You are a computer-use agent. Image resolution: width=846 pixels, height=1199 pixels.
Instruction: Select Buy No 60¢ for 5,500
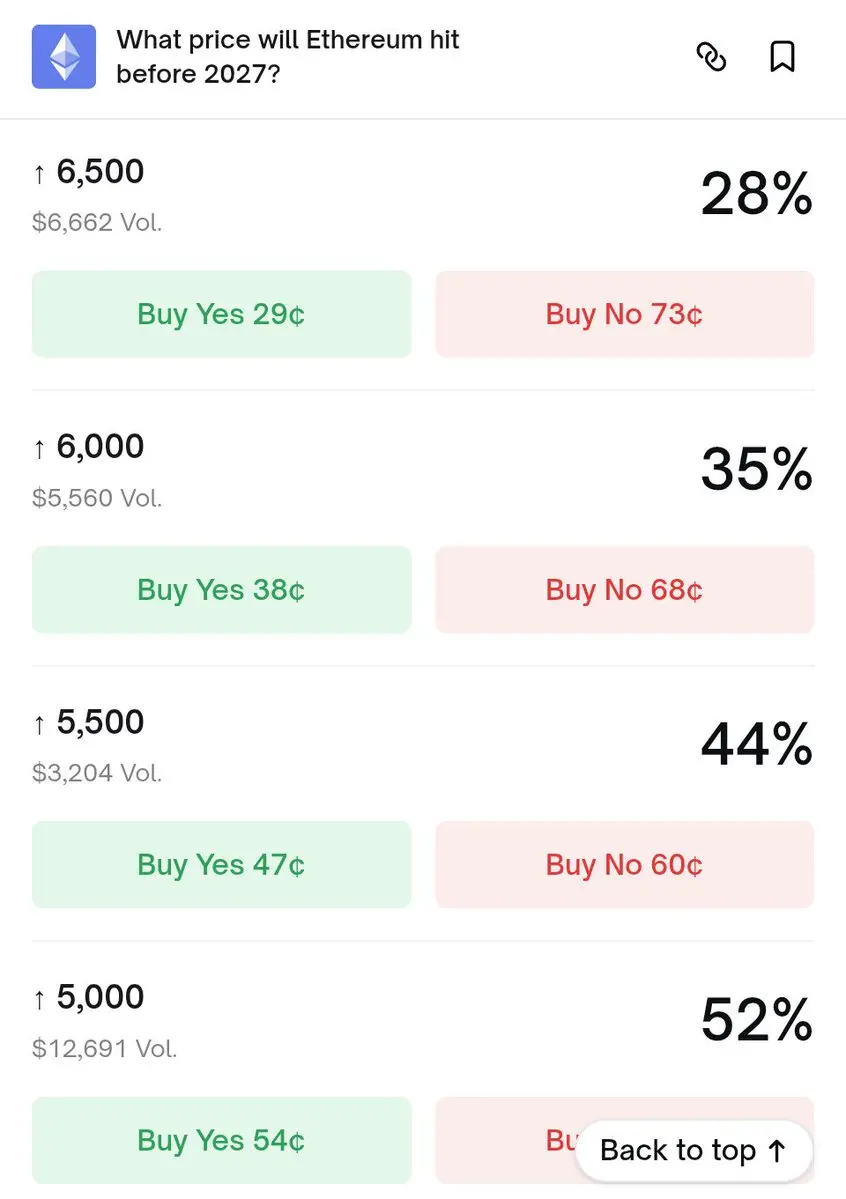point(624,864)
